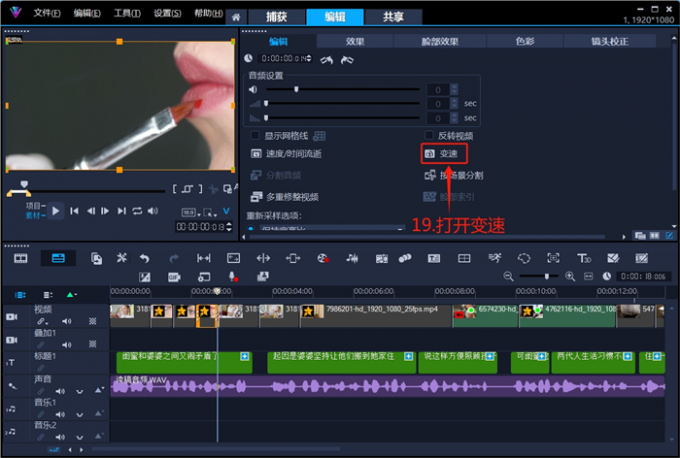Play the preview
This screenshot has height=458, width=680.
pos(56,211)
